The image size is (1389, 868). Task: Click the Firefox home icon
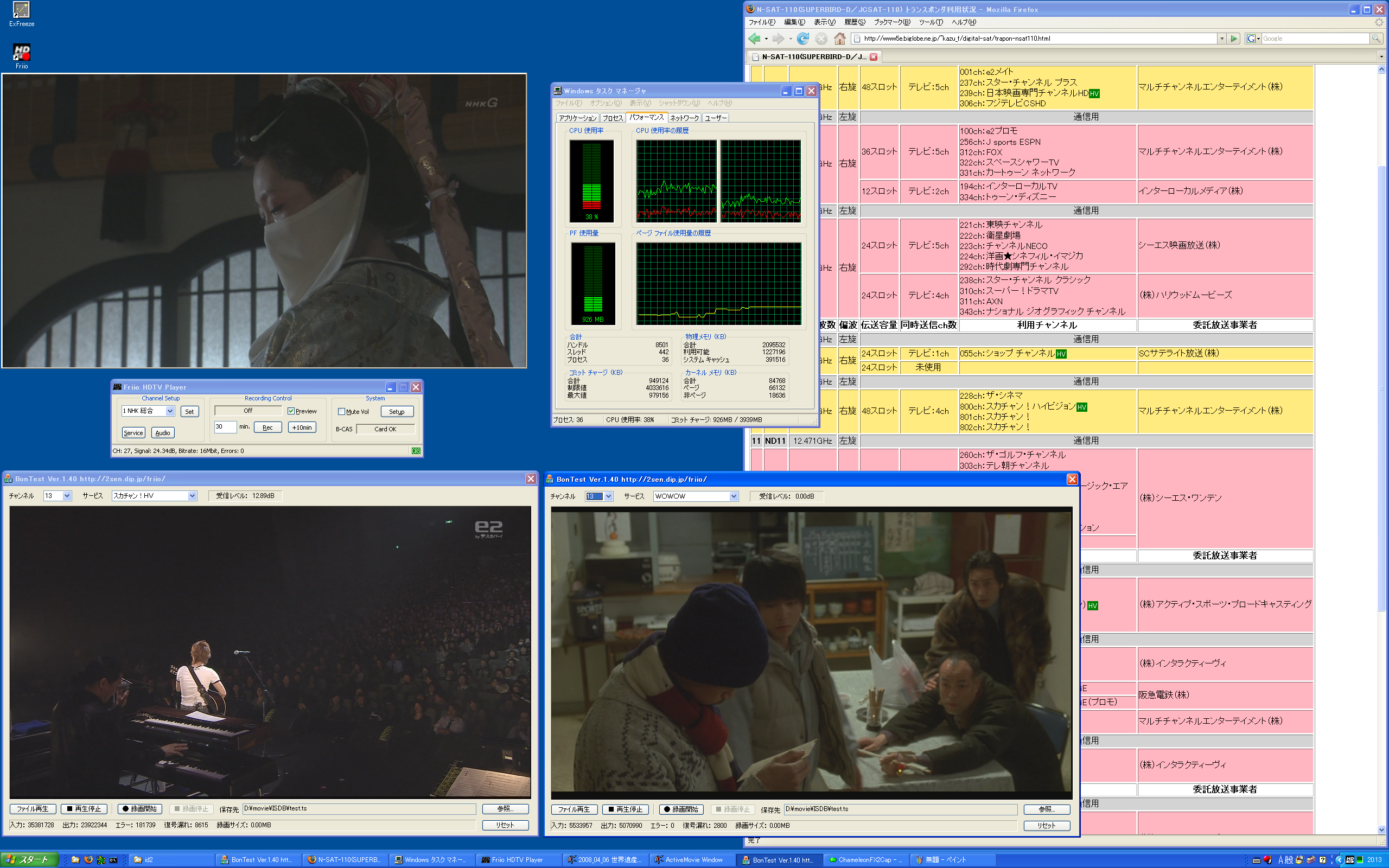coord(840,39)
